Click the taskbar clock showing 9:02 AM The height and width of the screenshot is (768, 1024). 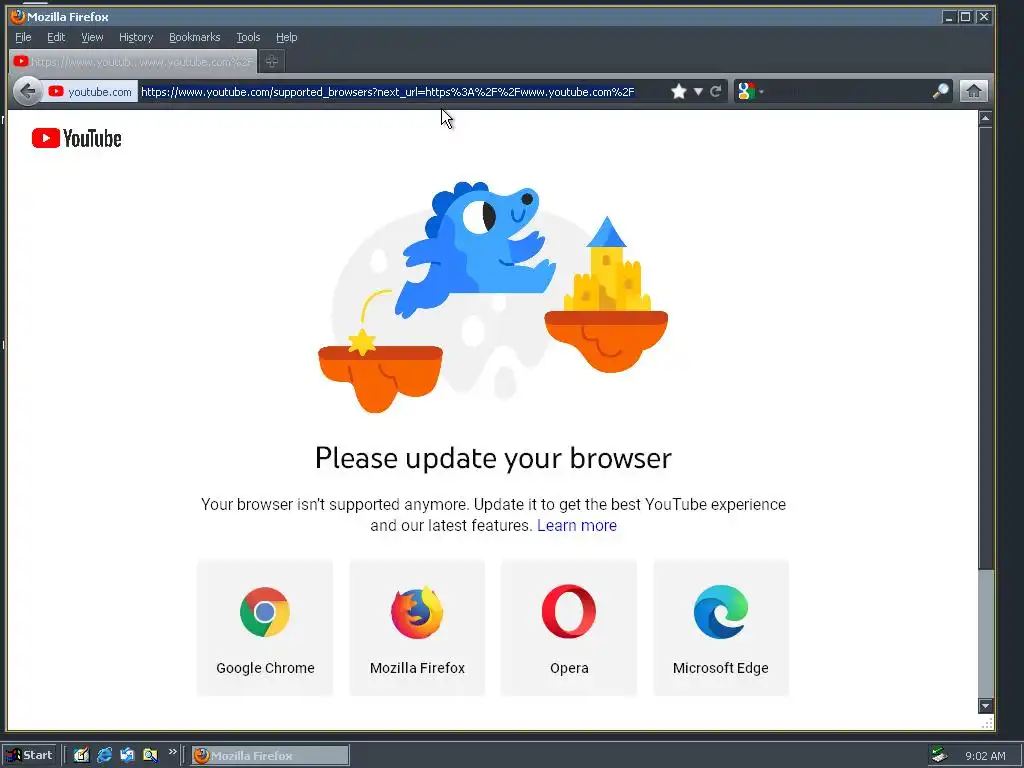tap(985, 756)
